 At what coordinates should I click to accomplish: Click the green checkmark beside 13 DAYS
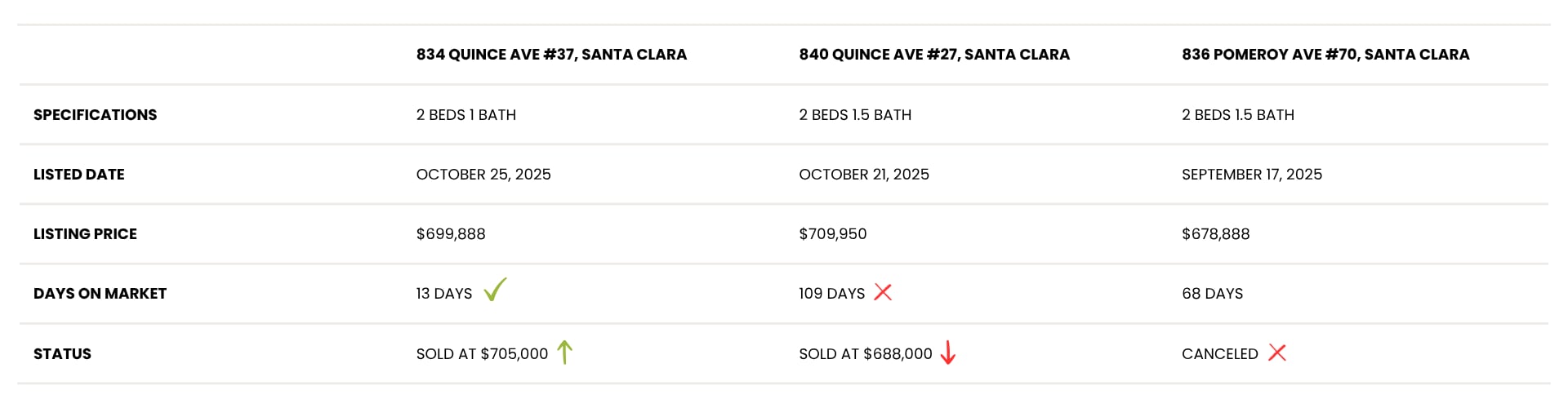pos(495,290)
